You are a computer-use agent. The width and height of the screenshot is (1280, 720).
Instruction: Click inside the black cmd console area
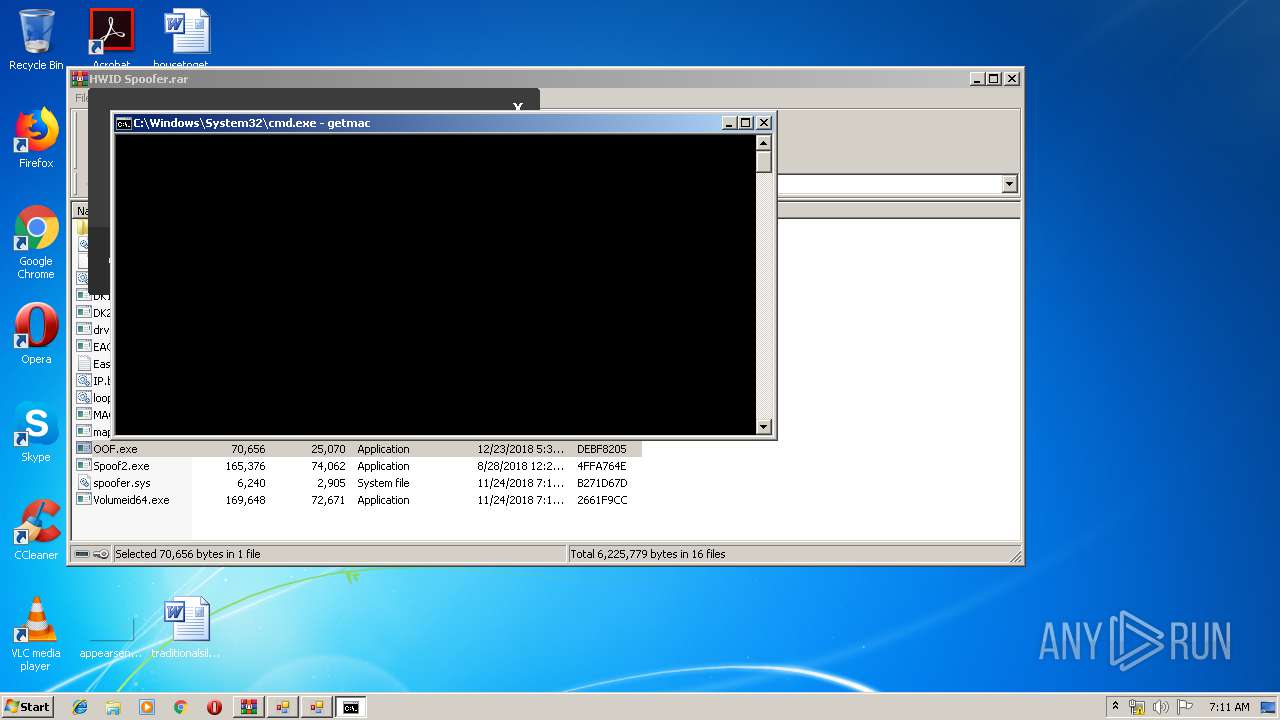[435, 284]
